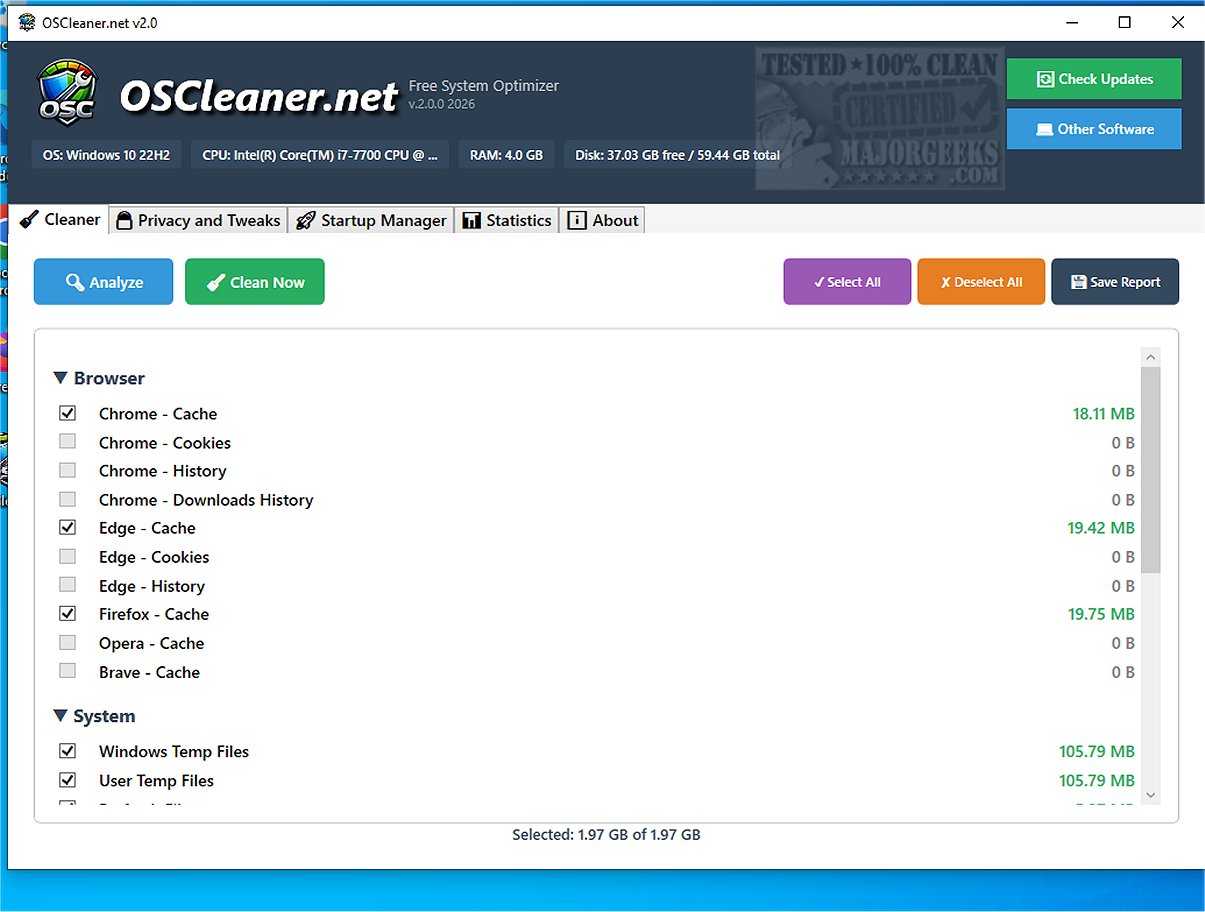Click the Other Software button
The image size is (1205, 912).
click(x=1094, y=129)
